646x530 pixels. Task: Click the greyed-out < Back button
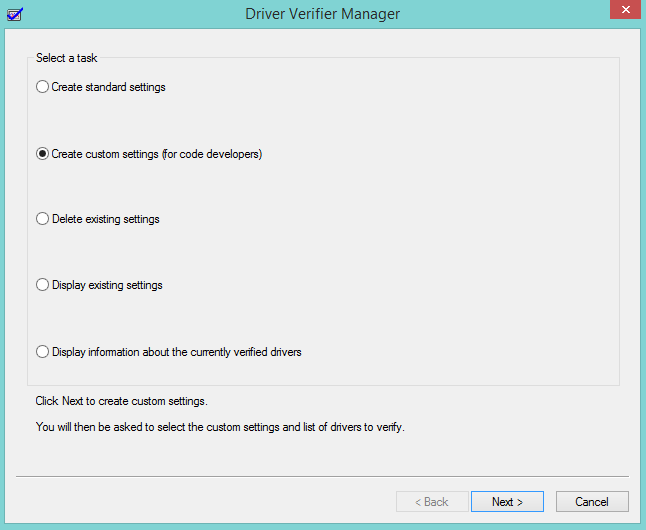pos(430,502)
